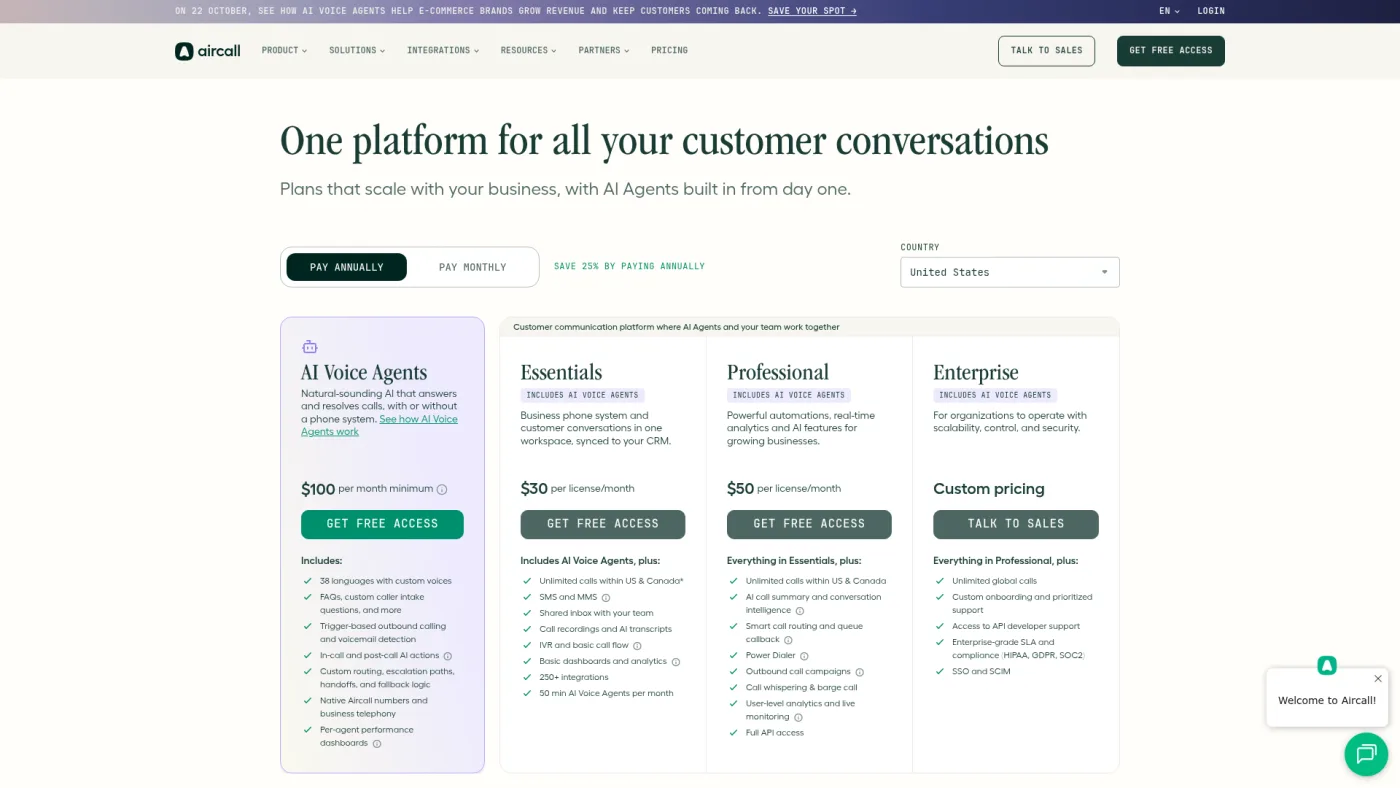Click info icon beside live monitoring

pos(798,717)
